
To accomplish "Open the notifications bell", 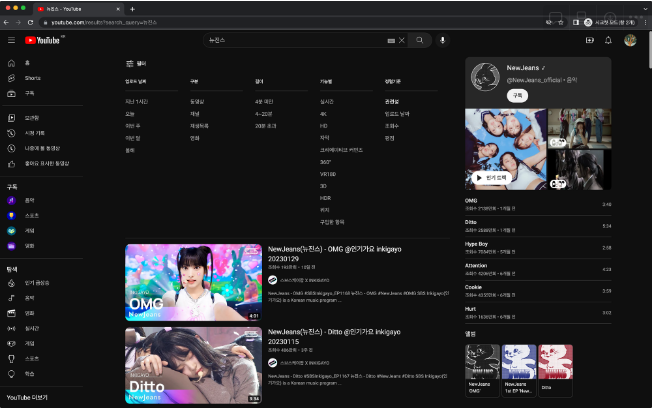I will click(608, 40).
